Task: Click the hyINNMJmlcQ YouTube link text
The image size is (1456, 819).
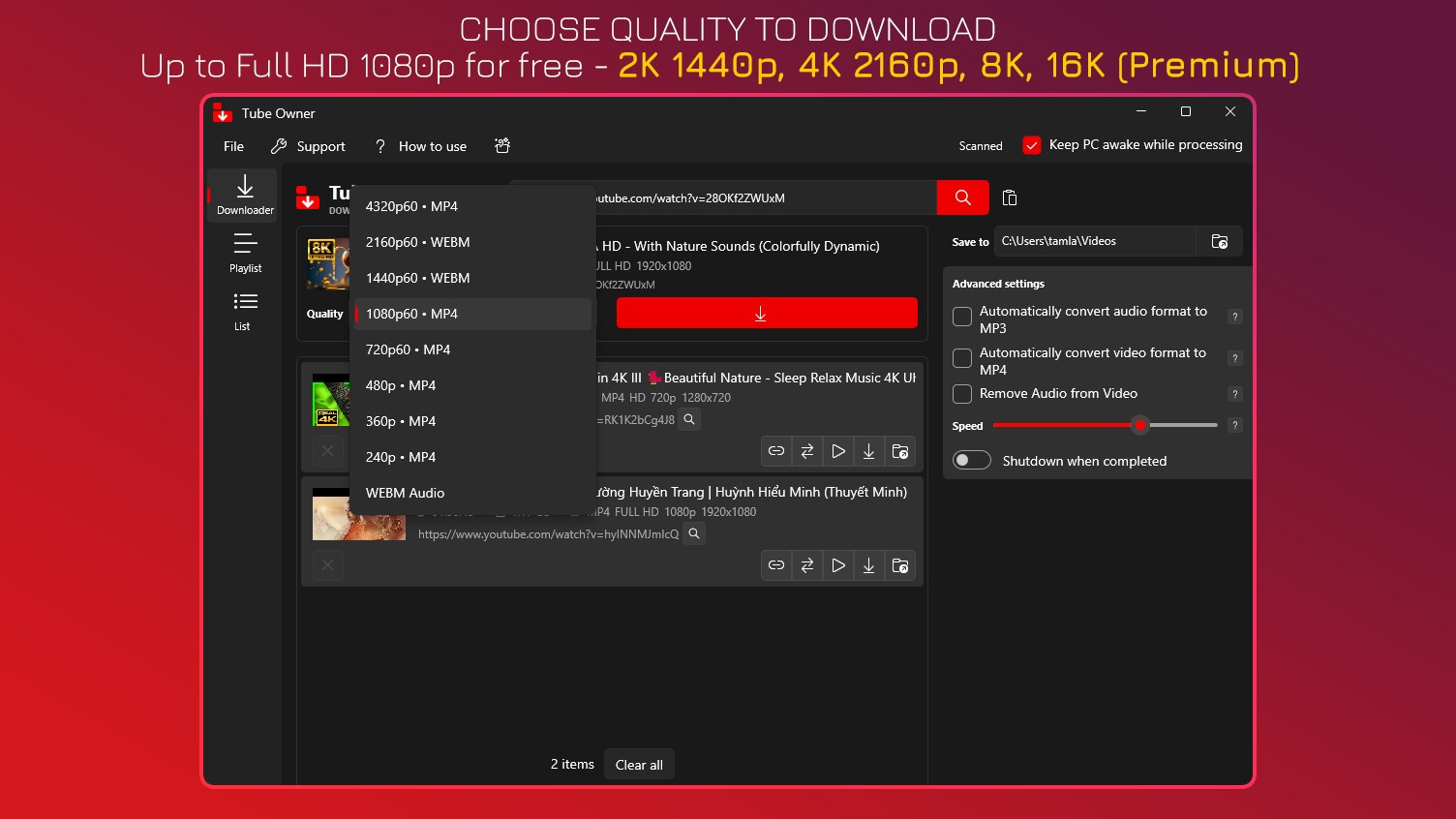Action: coord(548,534)
